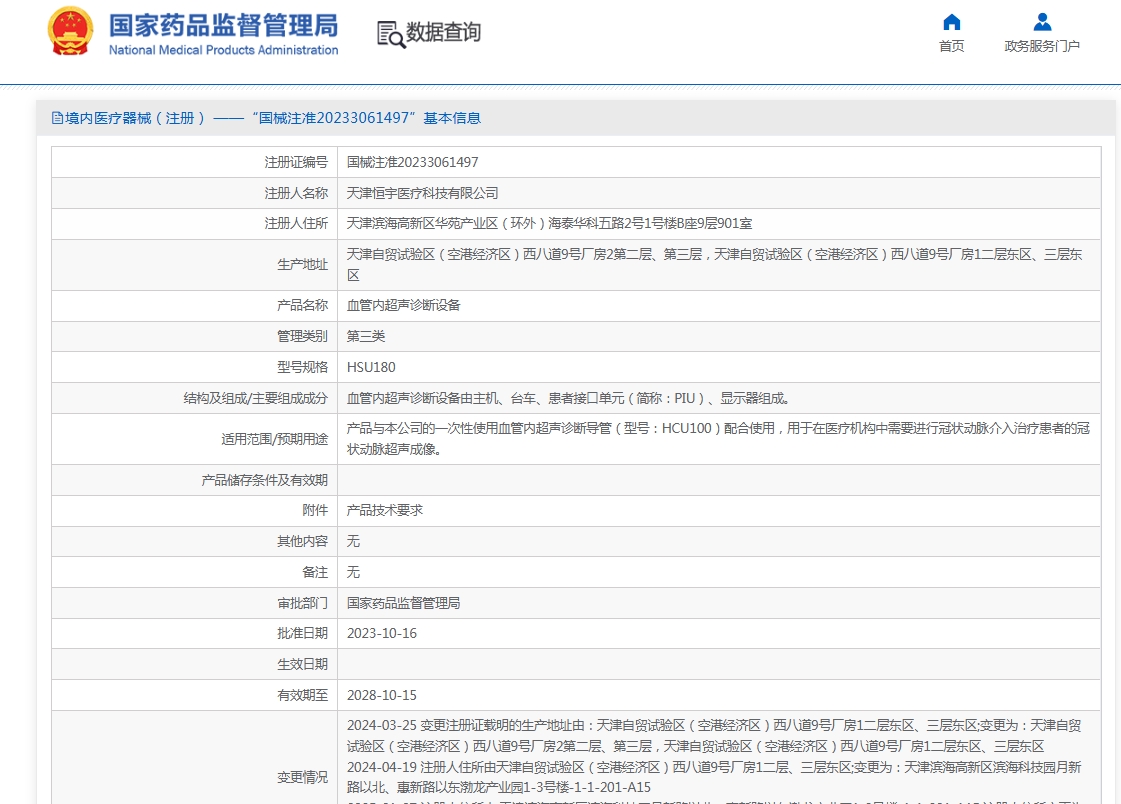Open the 首页 link
The image size is (1121, 804).
coord(952,46)
